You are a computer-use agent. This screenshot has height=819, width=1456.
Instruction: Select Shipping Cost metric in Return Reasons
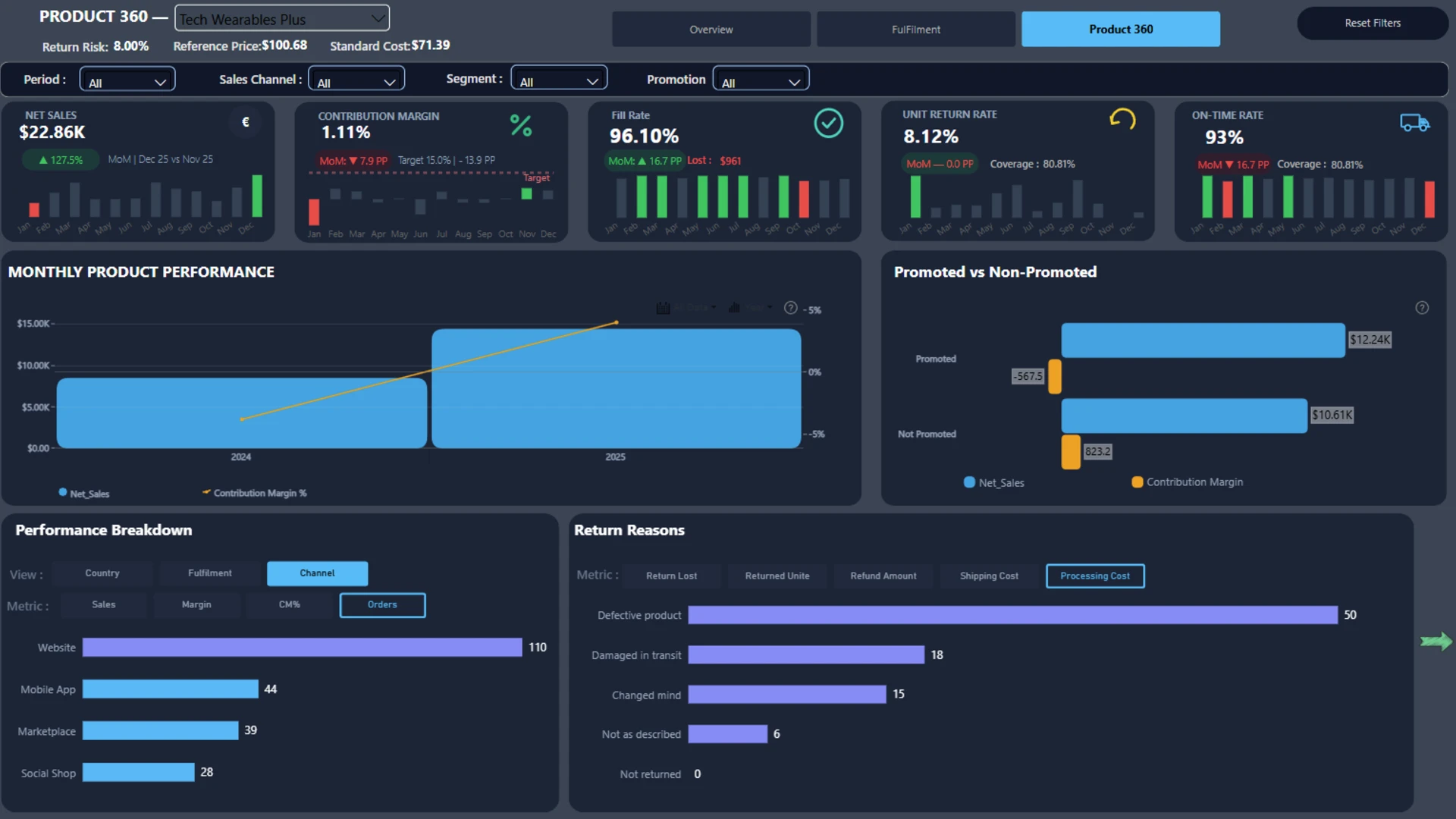coord(989,576)
